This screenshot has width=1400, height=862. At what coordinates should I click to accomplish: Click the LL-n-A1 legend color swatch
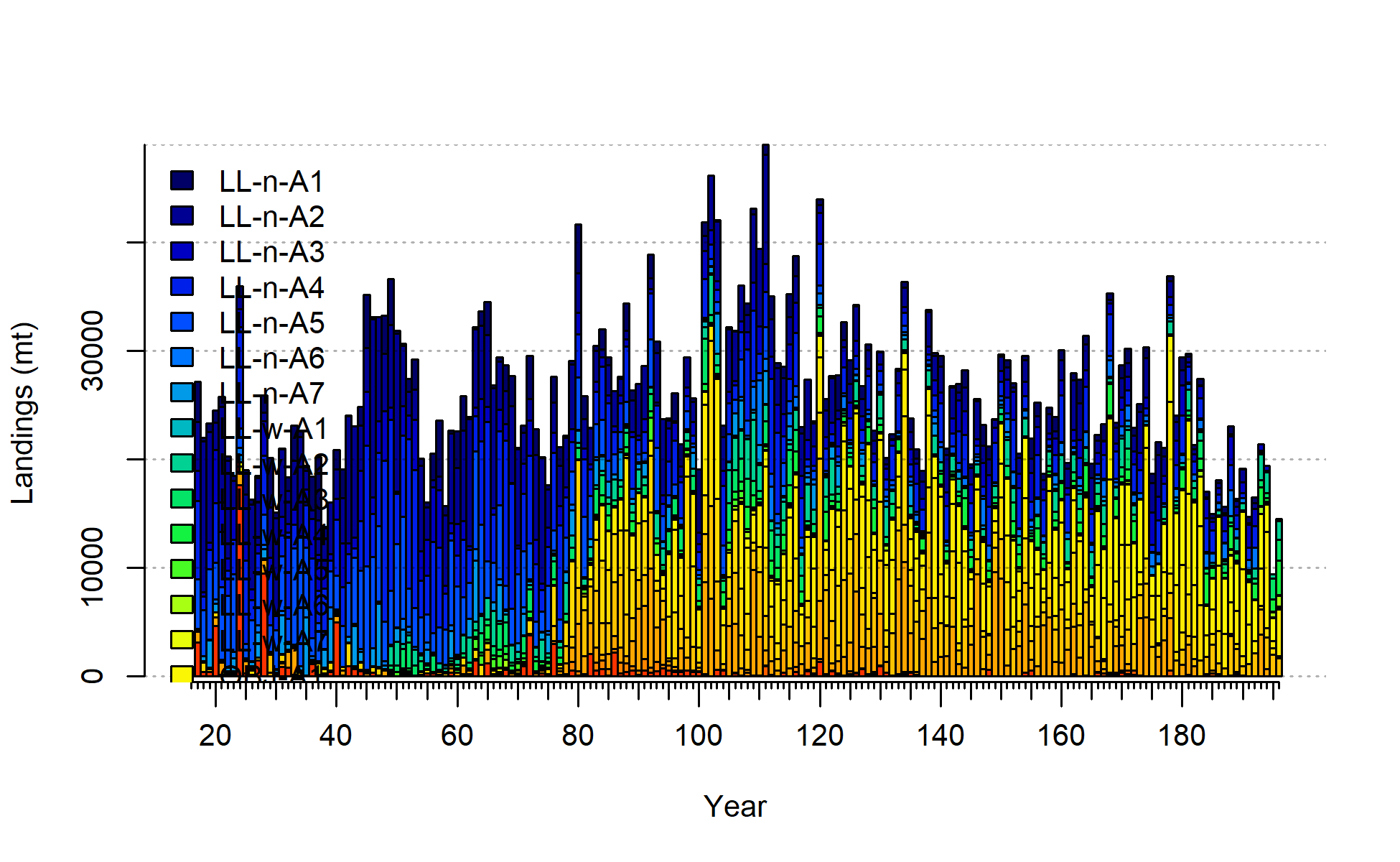point(182,180)
